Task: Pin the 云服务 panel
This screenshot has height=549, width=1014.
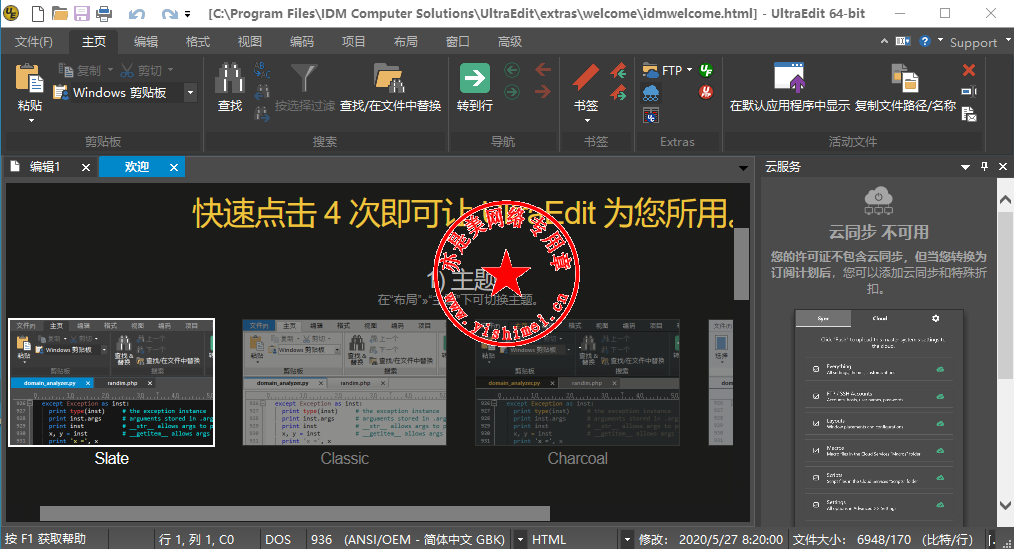Action: (x=984, y=167)
